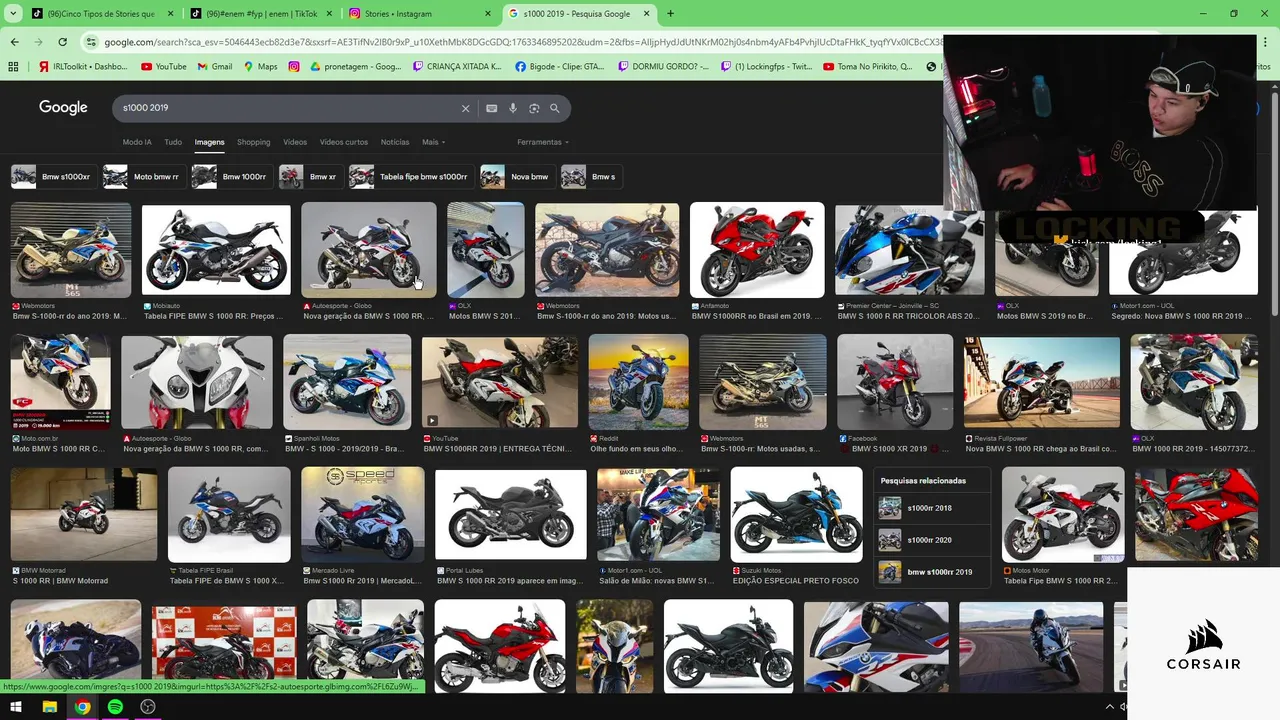Image resolution: width=1280 pixels, height=720 pixels.
Task: Filter by Moto bmw rr chip
Action: [x=143, y=177]
